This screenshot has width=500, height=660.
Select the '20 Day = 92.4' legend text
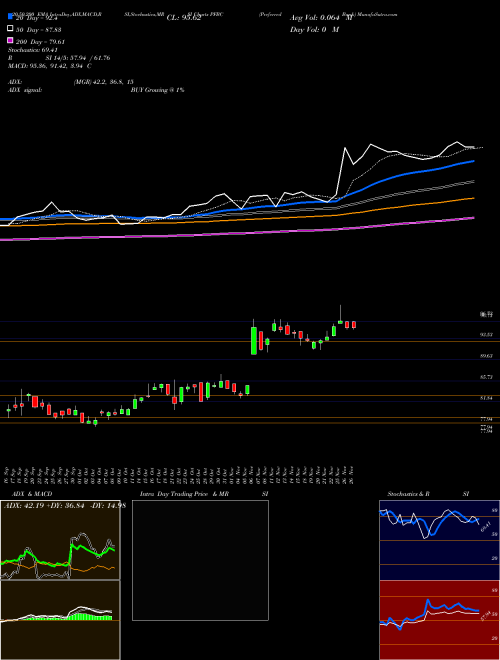36,18
